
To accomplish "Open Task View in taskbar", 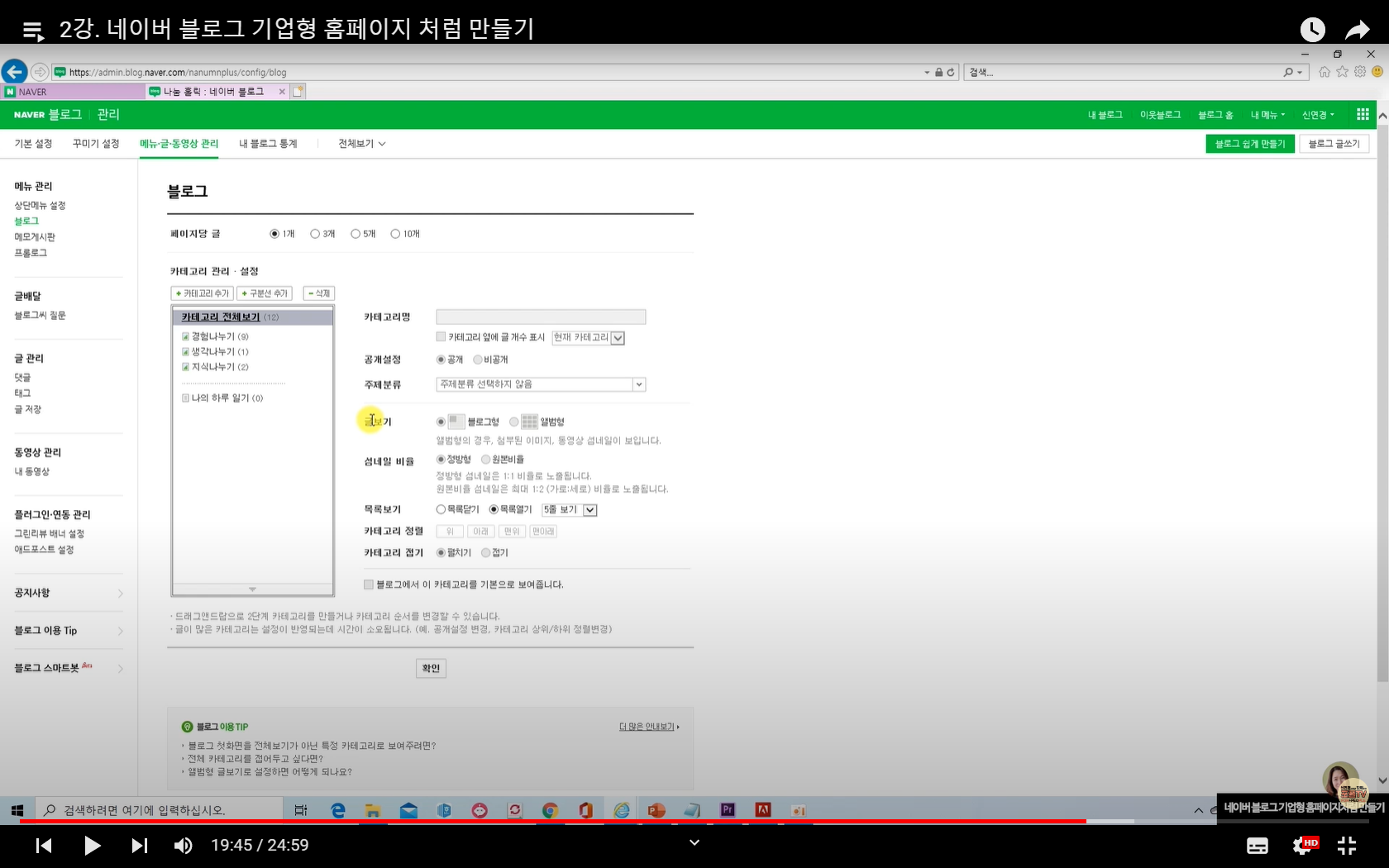I will (x=301, y=810).
